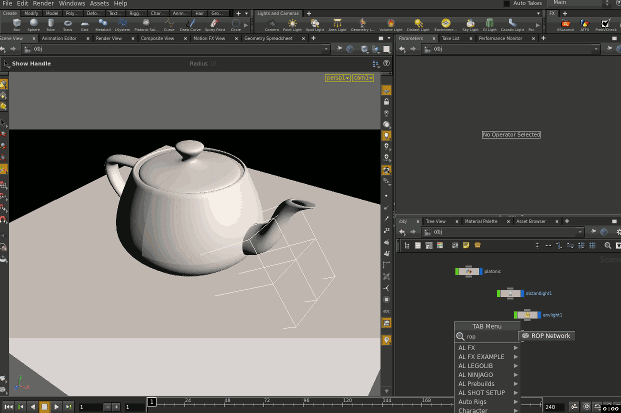Toggle the viewport lock icon
This screenshot has width=621, height=413.
(x=386, y=102)
